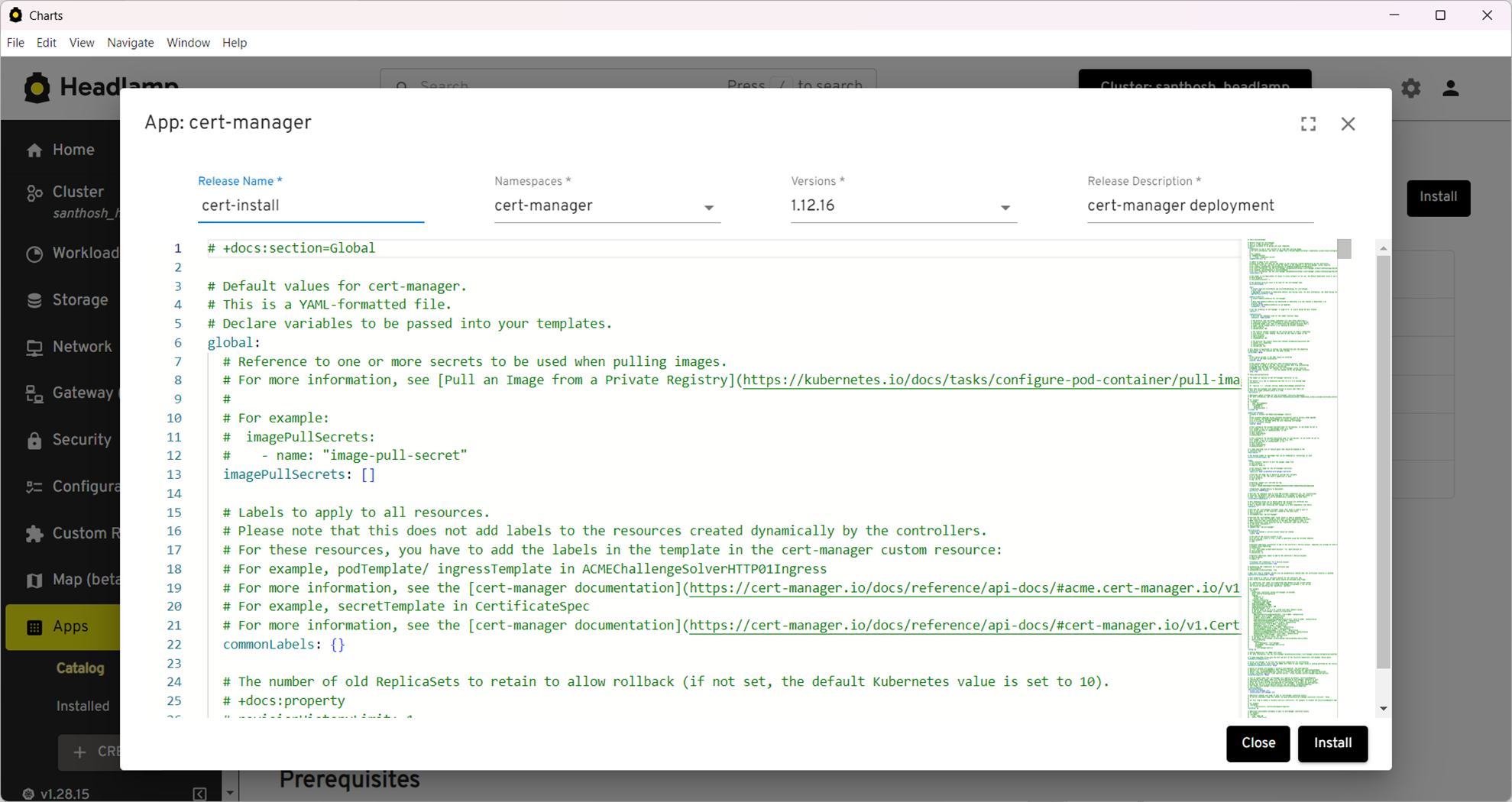
Task: Click the Release Name input field
Action: [311, 206]
